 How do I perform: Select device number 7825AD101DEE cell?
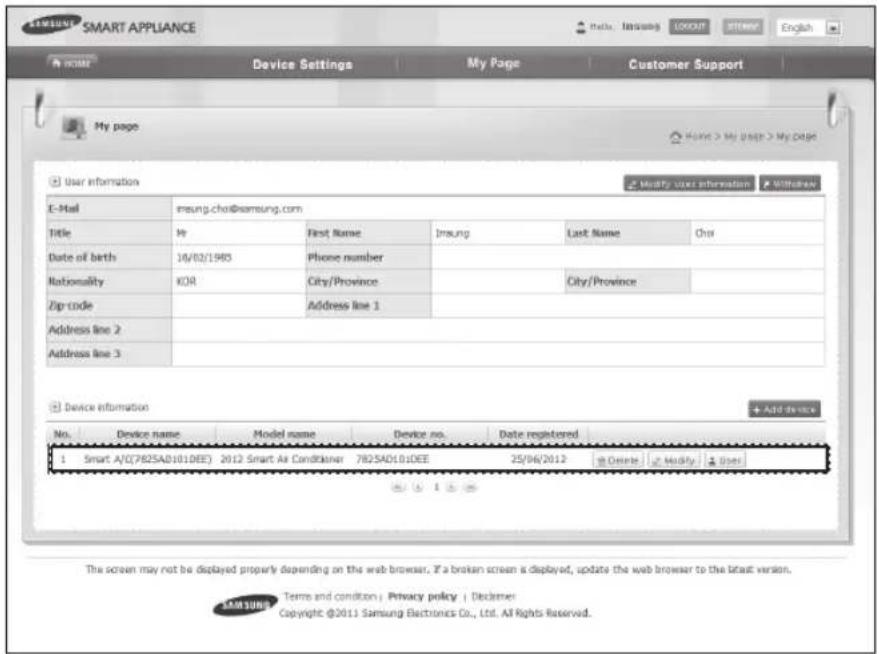click(x=392, y=460)
